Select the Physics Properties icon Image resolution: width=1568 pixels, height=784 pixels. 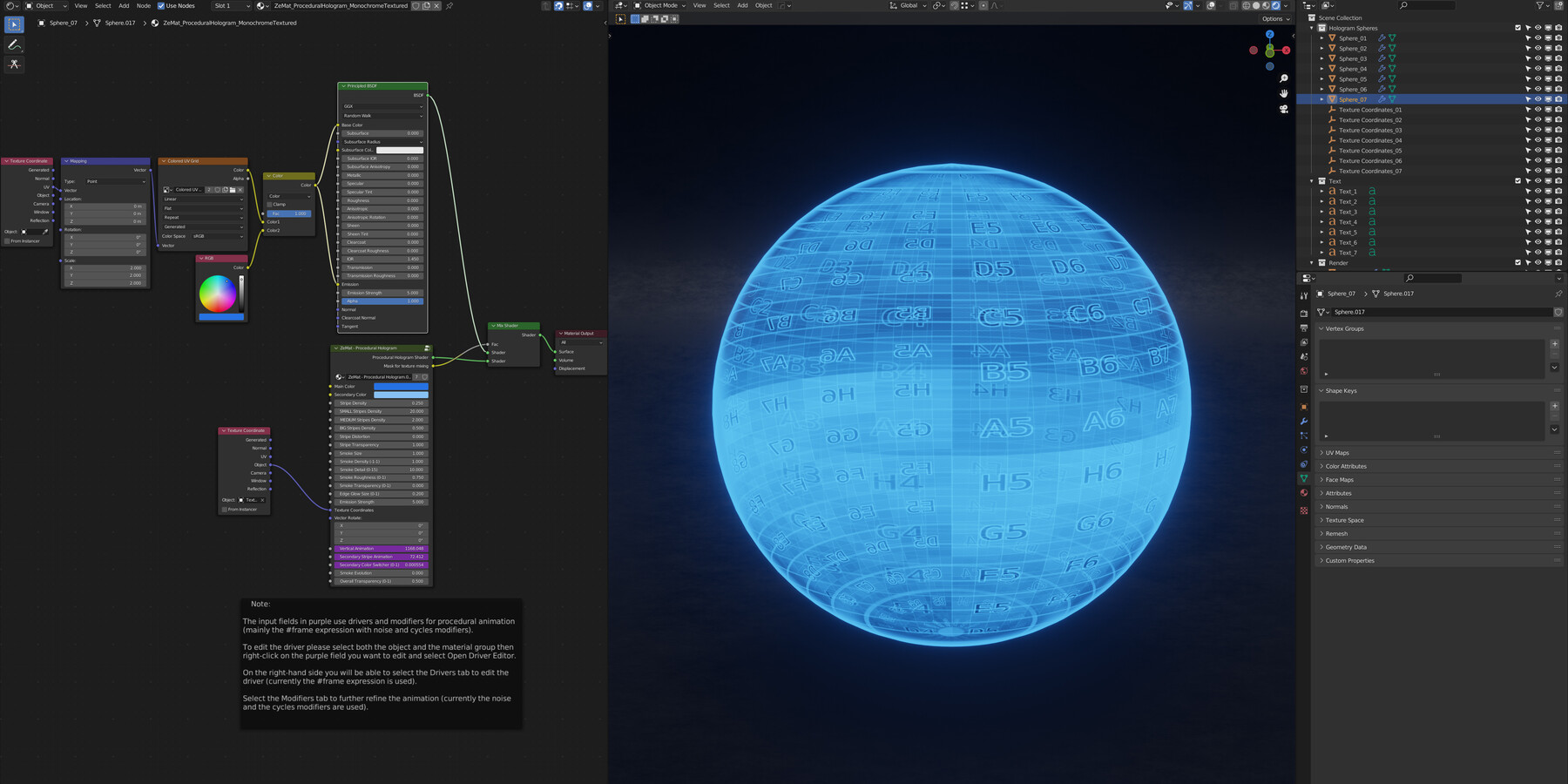tap(1304, 450)
